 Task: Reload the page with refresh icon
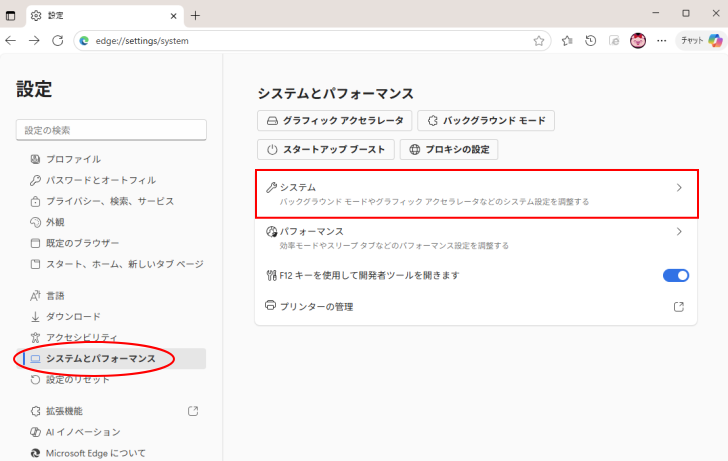pos(57,41)
